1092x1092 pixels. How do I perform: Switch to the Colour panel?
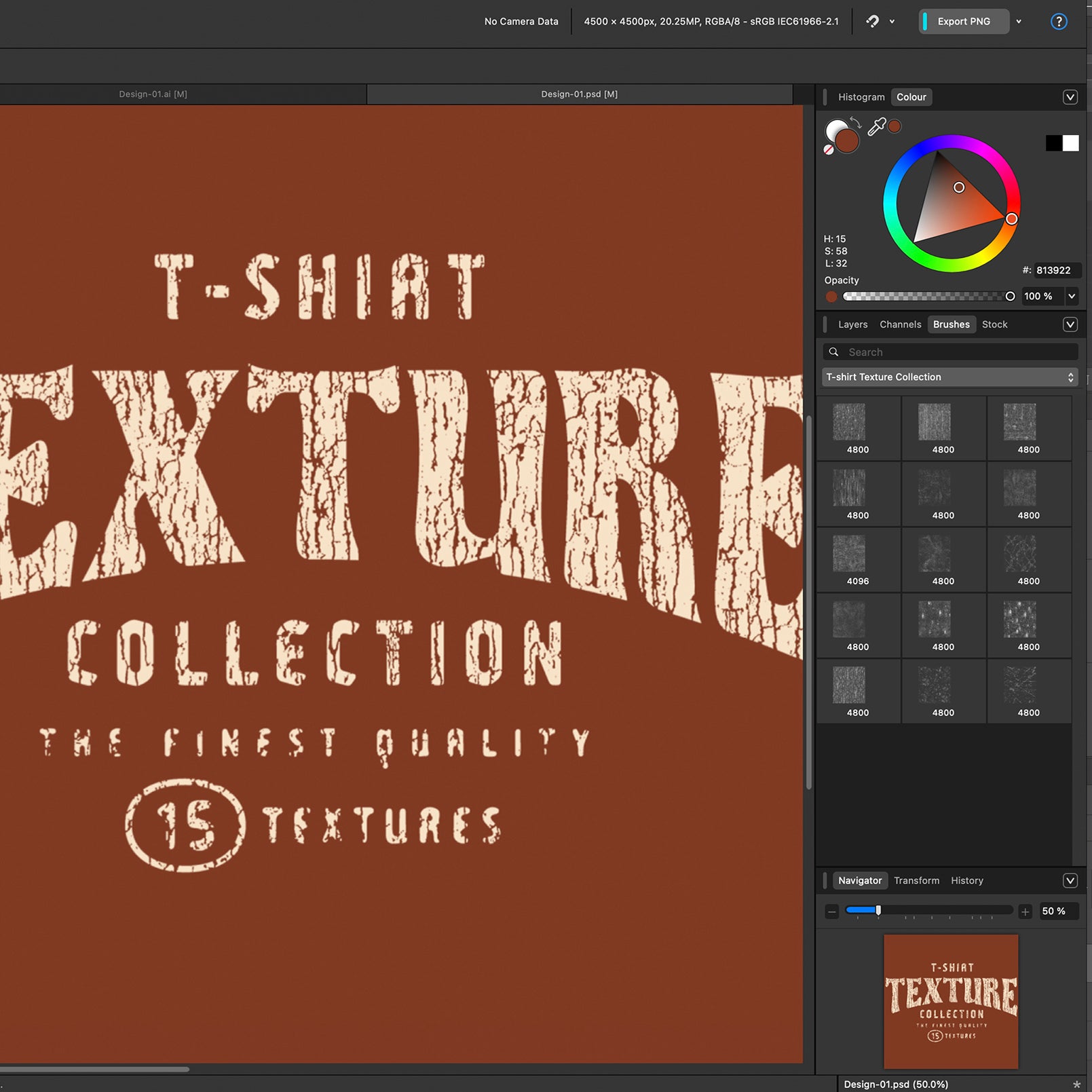point(911,96)
